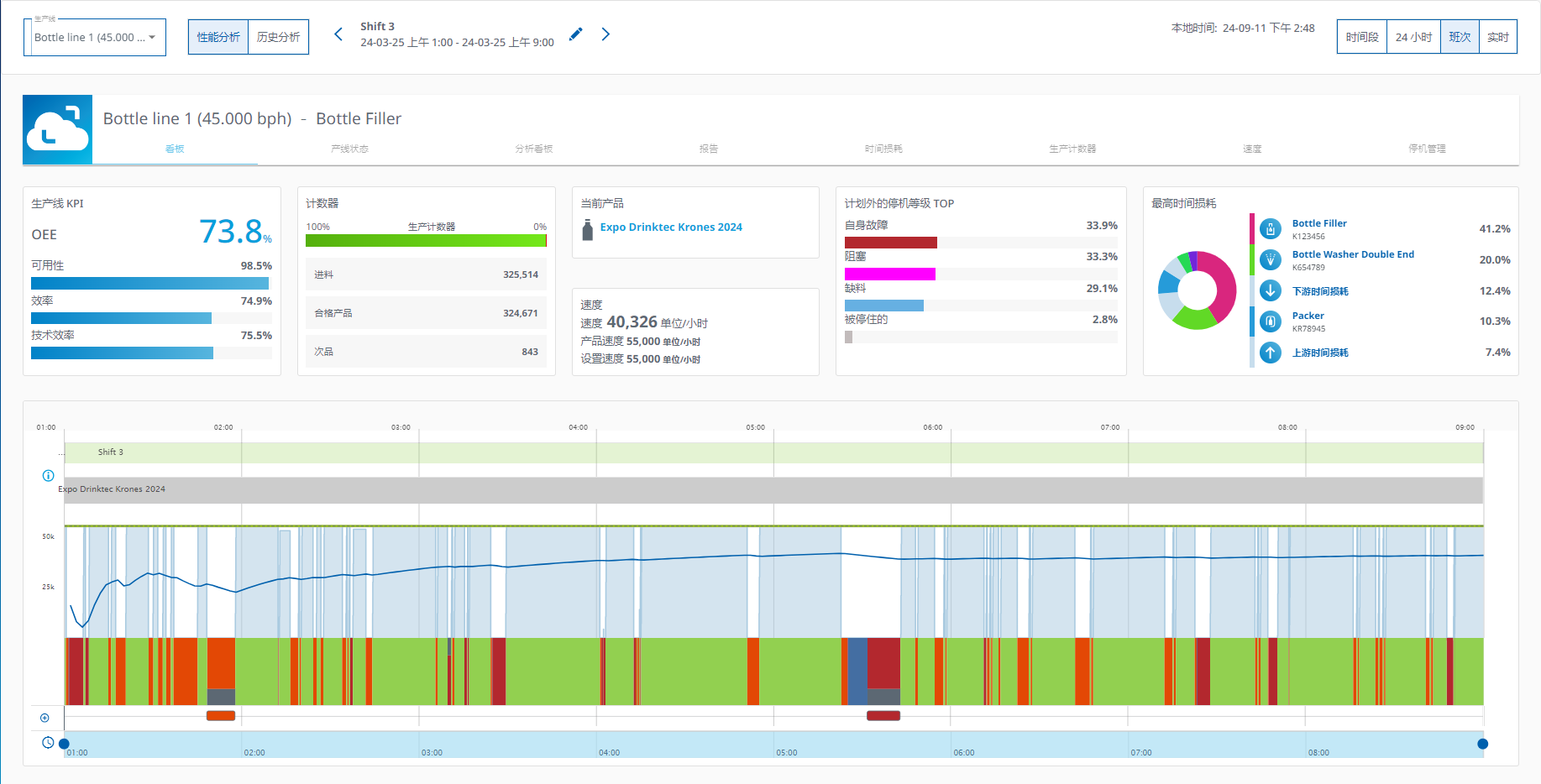1541x784 pixels.
Task: Open the Bottle line 1 production line dropdown
Action: click(95, 38)
